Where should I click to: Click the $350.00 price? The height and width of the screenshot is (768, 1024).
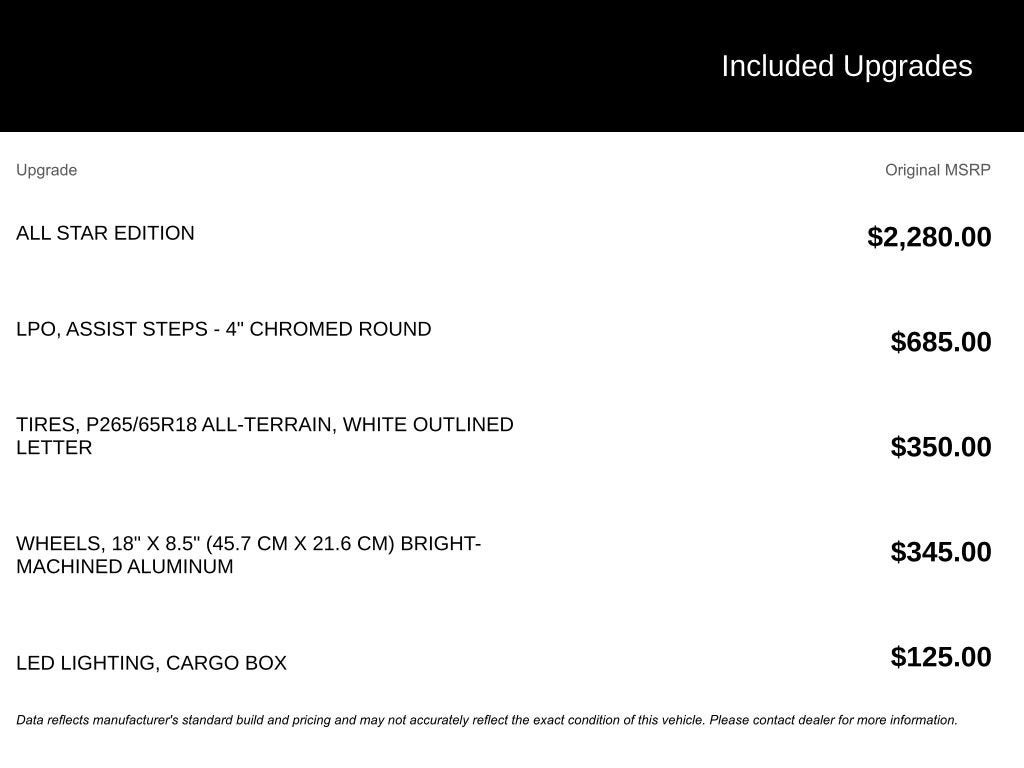click(941, 447)
